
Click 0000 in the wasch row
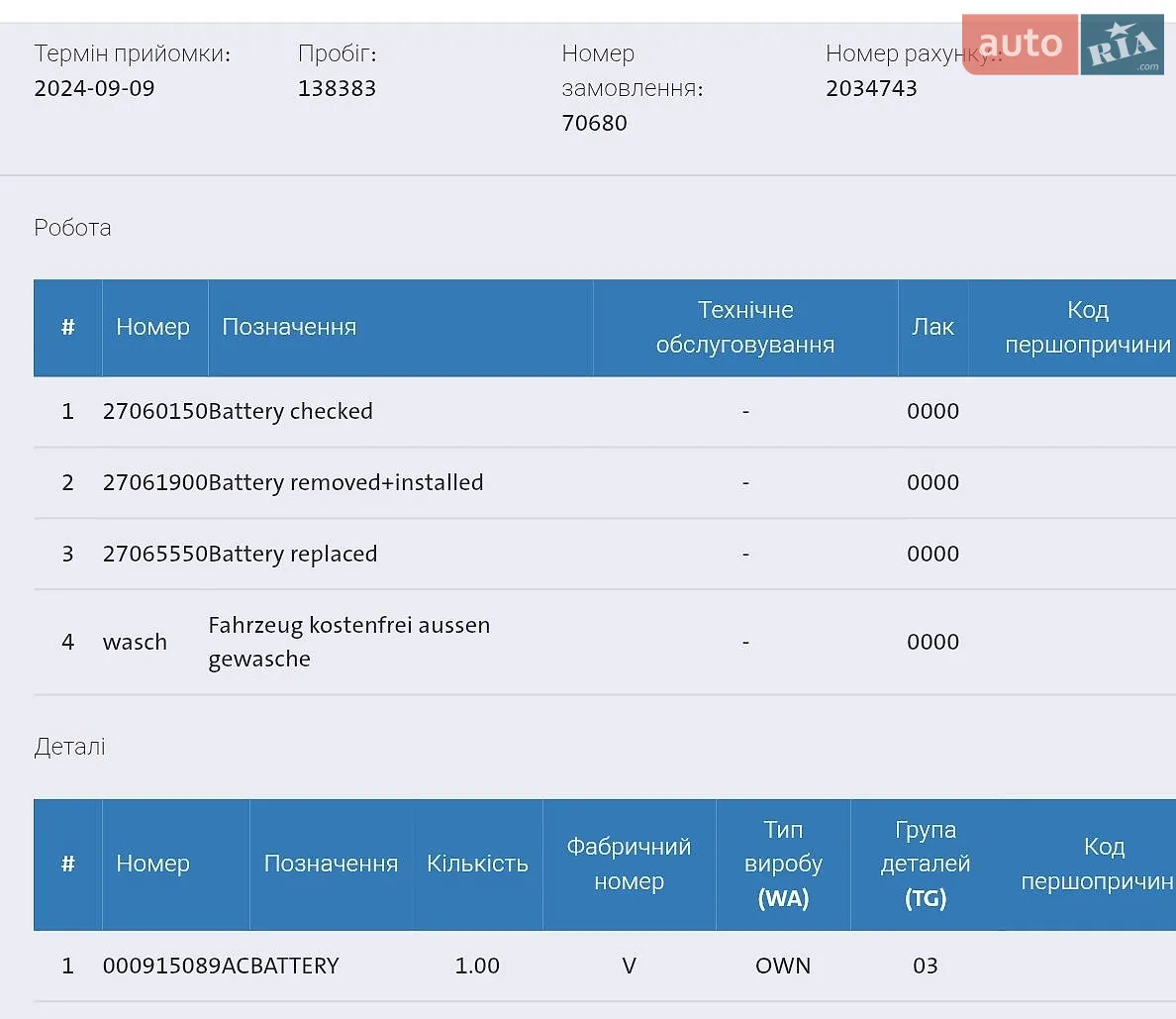coord(933,643)
